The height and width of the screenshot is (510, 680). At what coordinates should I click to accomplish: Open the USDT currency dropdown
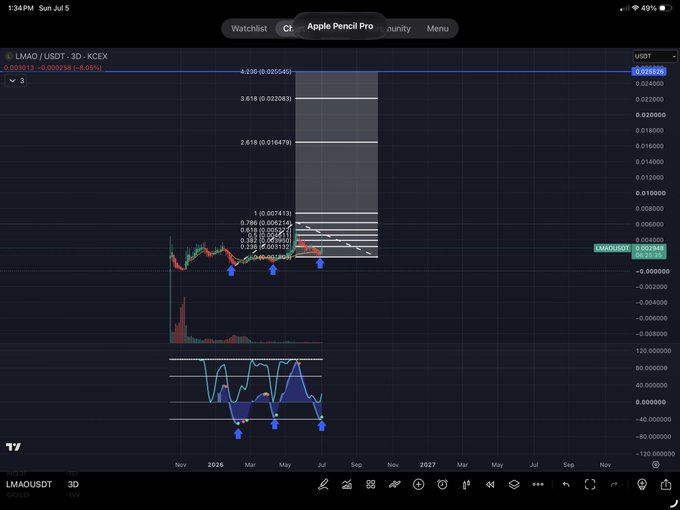pos(655,56)
